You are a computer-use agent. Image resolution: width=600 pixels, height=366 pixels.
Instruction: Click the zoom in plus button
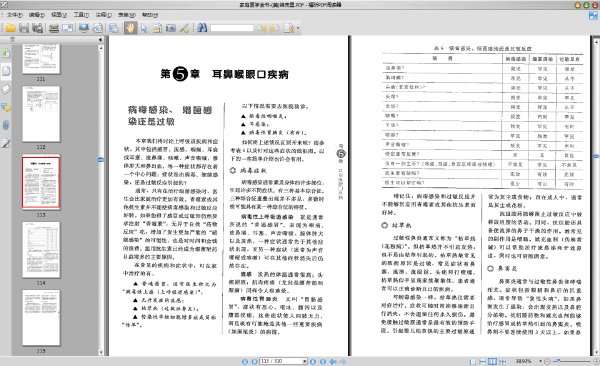tap(596, 361)
